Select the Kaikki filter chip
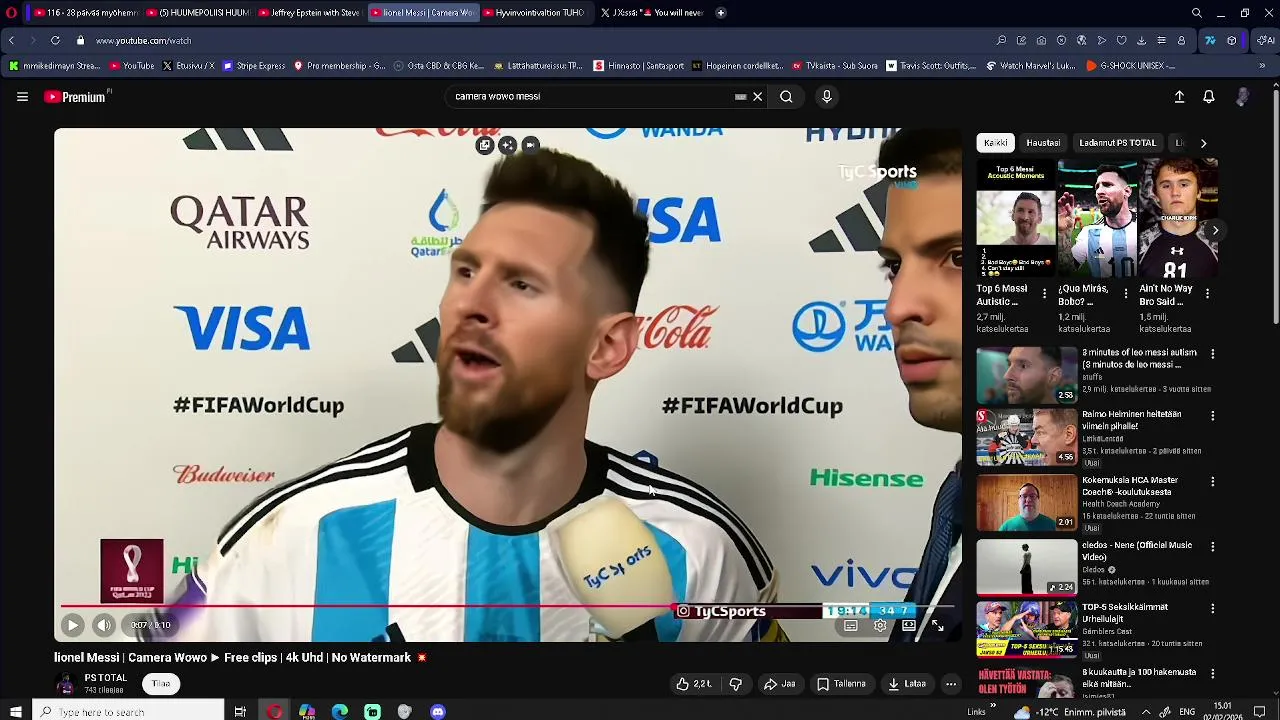 pyautogui.click(x=995, y=143)
